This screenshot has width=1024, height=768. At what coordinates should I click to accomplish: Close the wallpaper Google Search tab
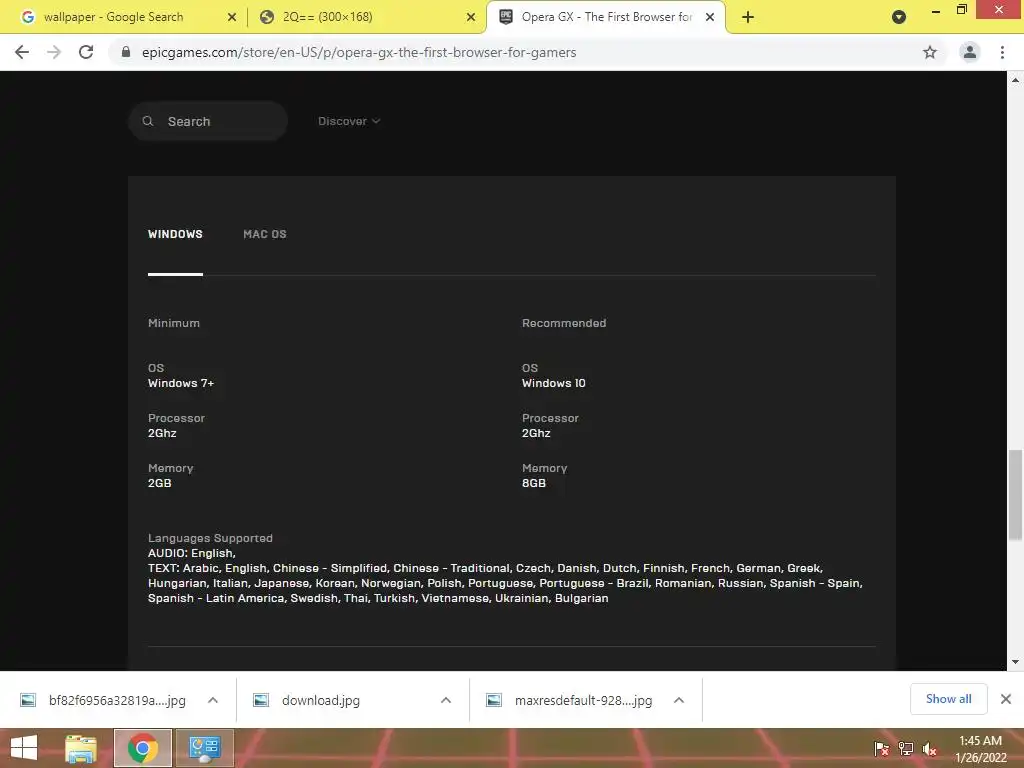pyautogui.click(x=232, y=17)
